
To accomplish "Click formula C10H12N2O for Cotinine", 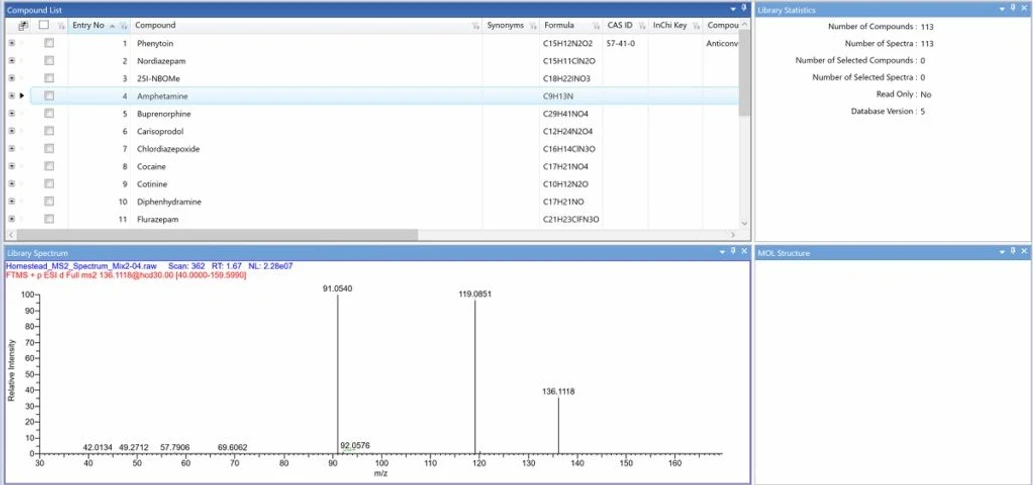I will coord(566,184).
